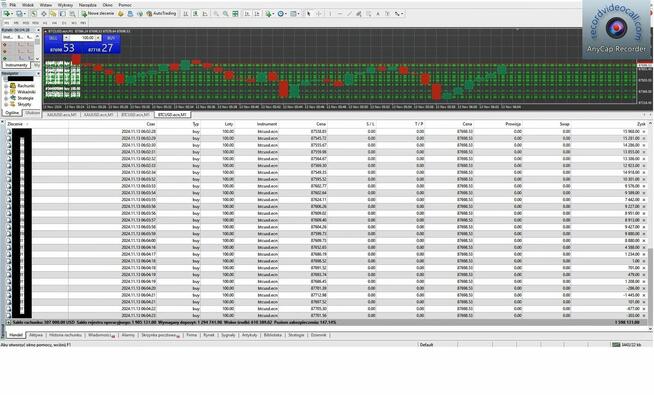Open the Skrzynka pocztowa tab

tap(160, 335)
